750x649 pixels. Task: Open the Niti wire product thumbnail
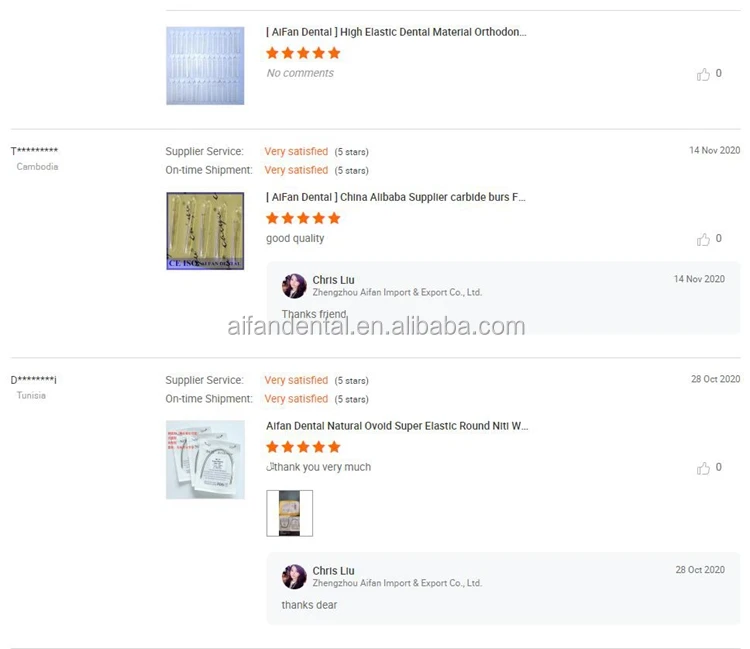(x=205, y=459)
